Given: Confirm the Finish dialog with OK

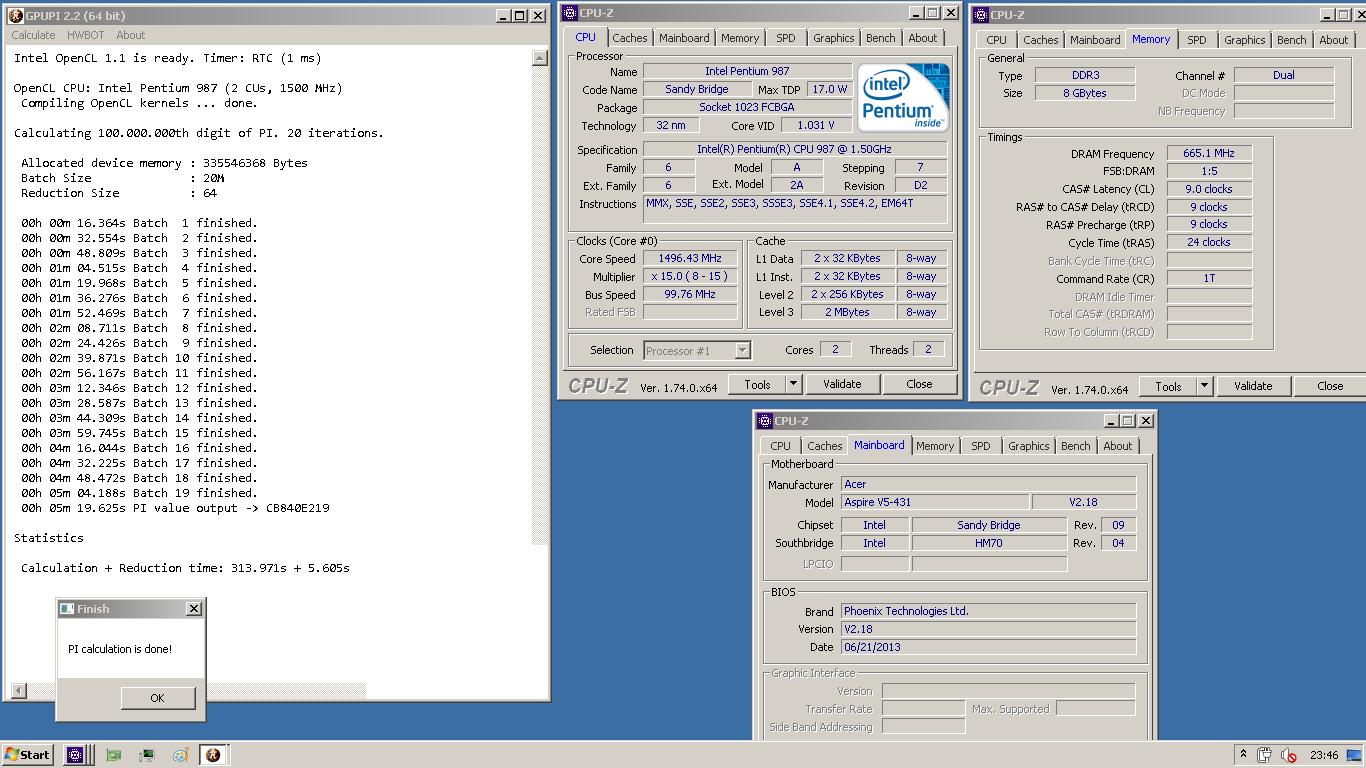Looking at the screenshot, I should [x=157, y=698].
